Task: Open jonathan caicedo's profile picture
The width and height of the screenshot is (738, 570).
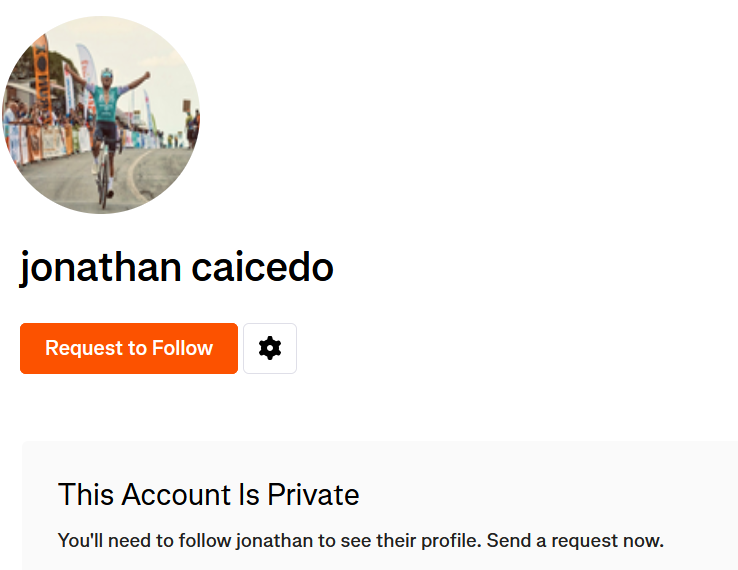Action: coord(100,114)
